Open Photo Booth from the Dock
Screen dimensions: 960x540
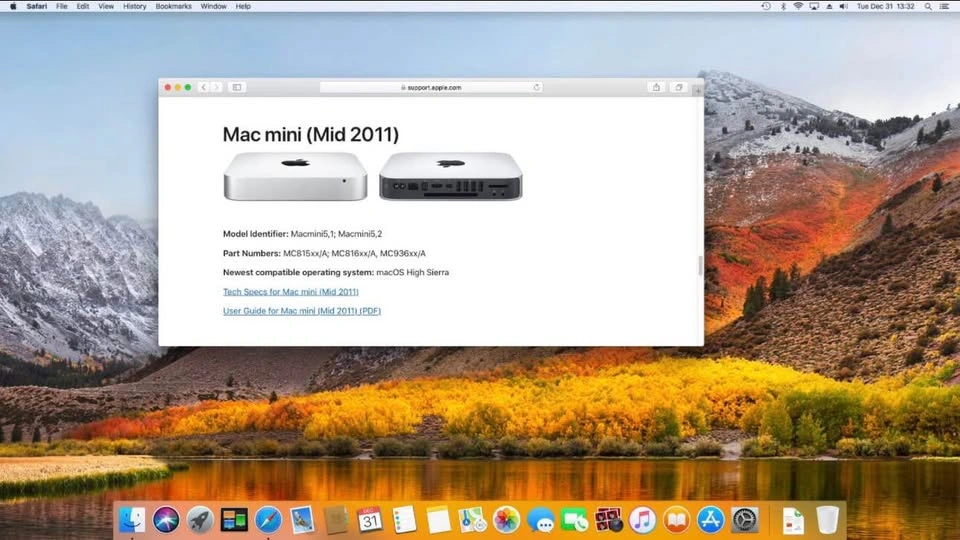(609, 520)
